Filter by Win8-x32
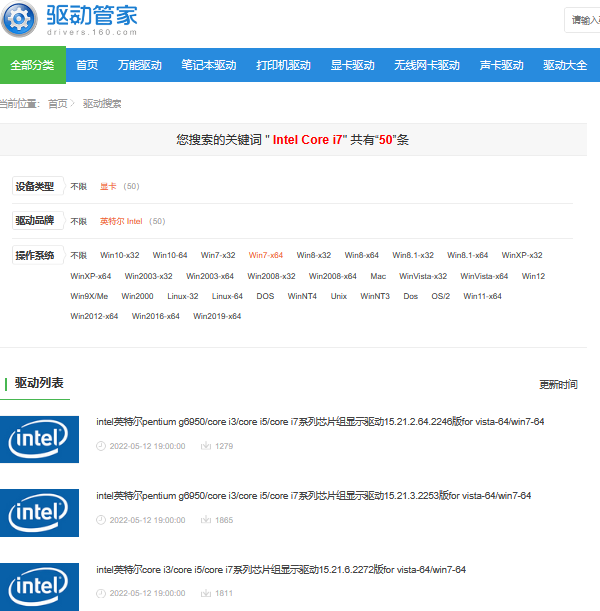The image size is (600, 611). (x=314, y=255)
